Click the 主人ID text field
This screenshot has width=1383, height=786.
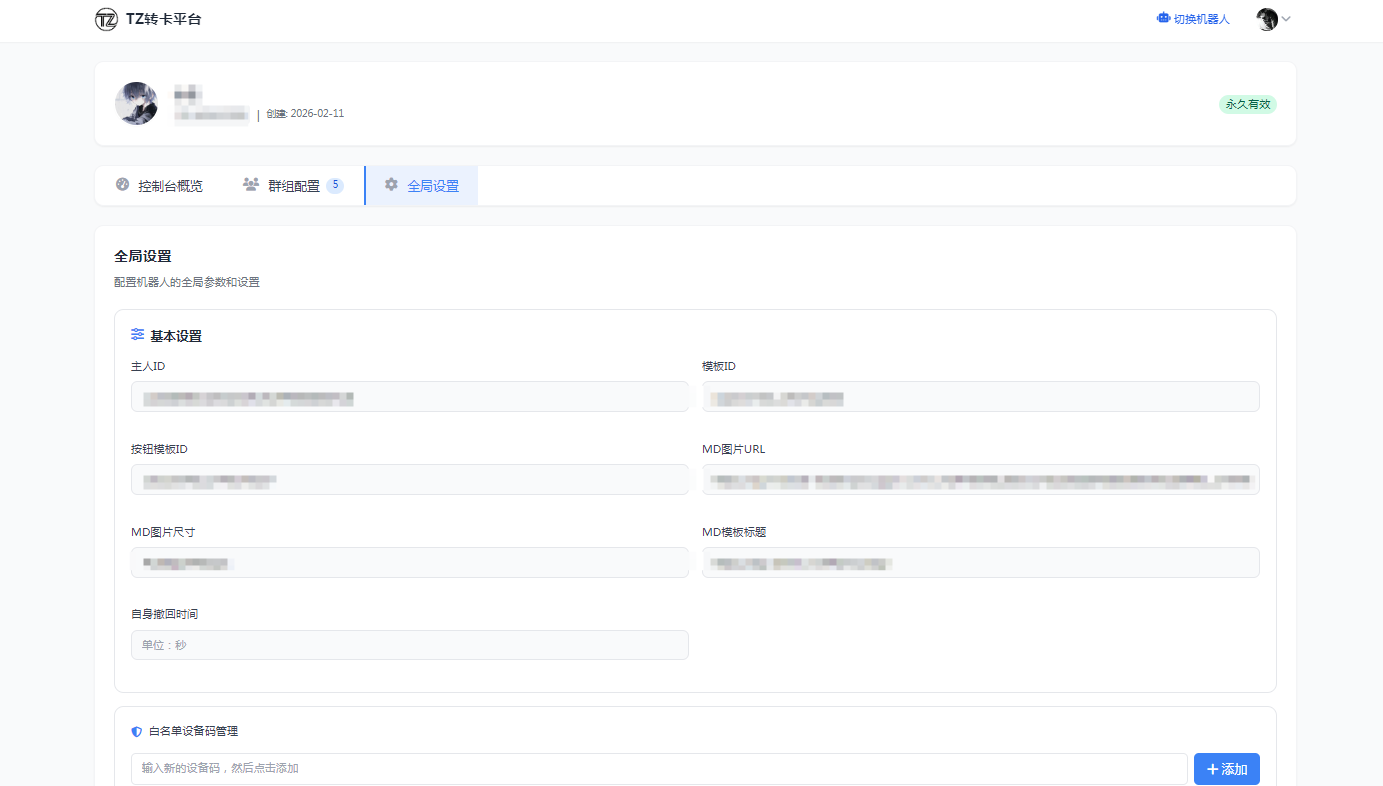[x=409, y=397]
